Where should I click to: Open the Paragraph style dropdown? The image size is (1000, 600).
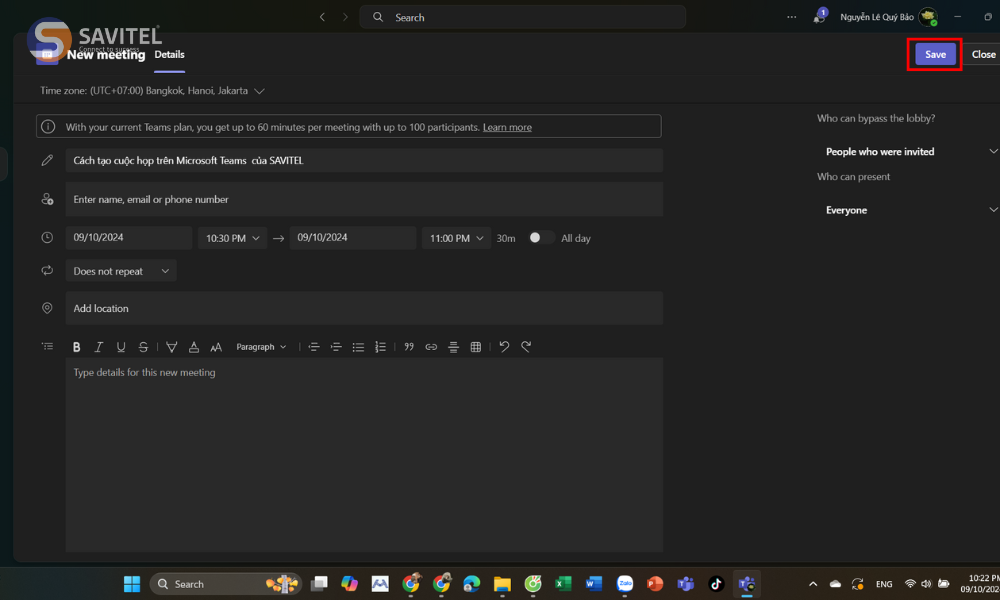tap(261, 347)
